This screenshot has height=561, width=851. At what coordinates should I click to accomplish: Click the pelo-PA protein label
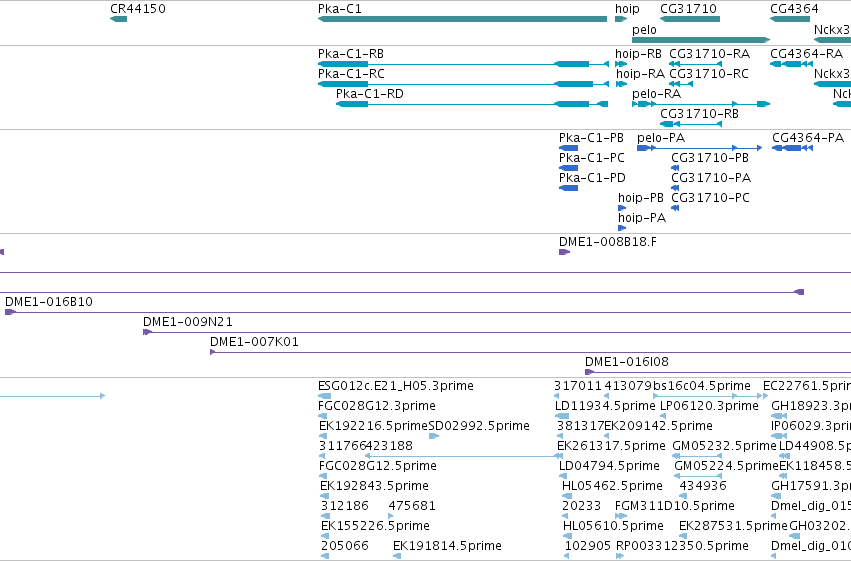coord(661,138)
